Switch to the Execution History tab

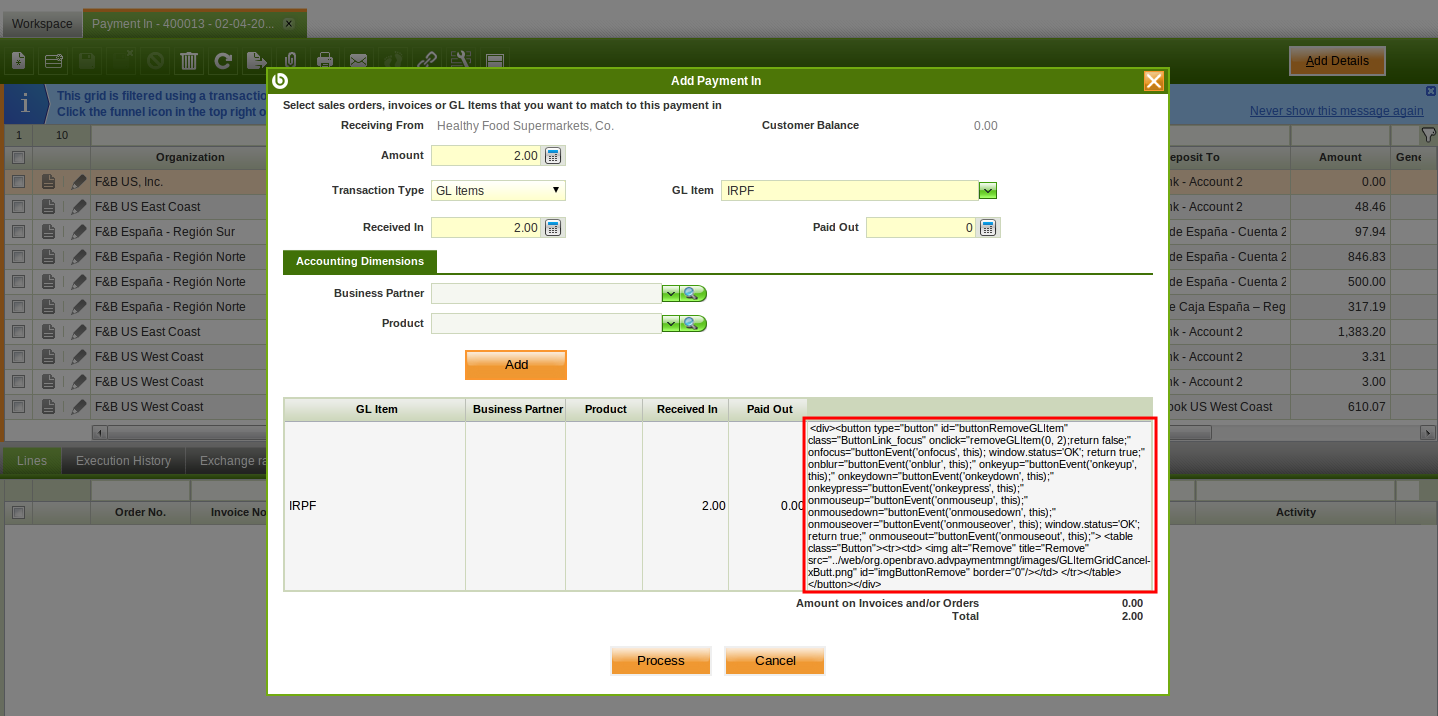coord(123,461)
